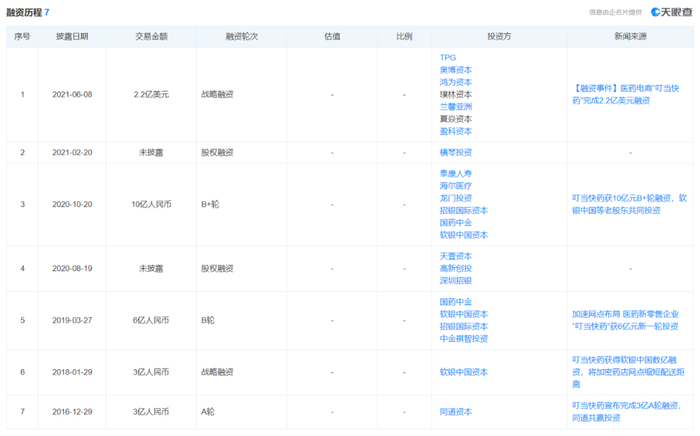This screenshot has width=700, height=436.
Task: Click the 比例 column header
Action: coord(404,37)
